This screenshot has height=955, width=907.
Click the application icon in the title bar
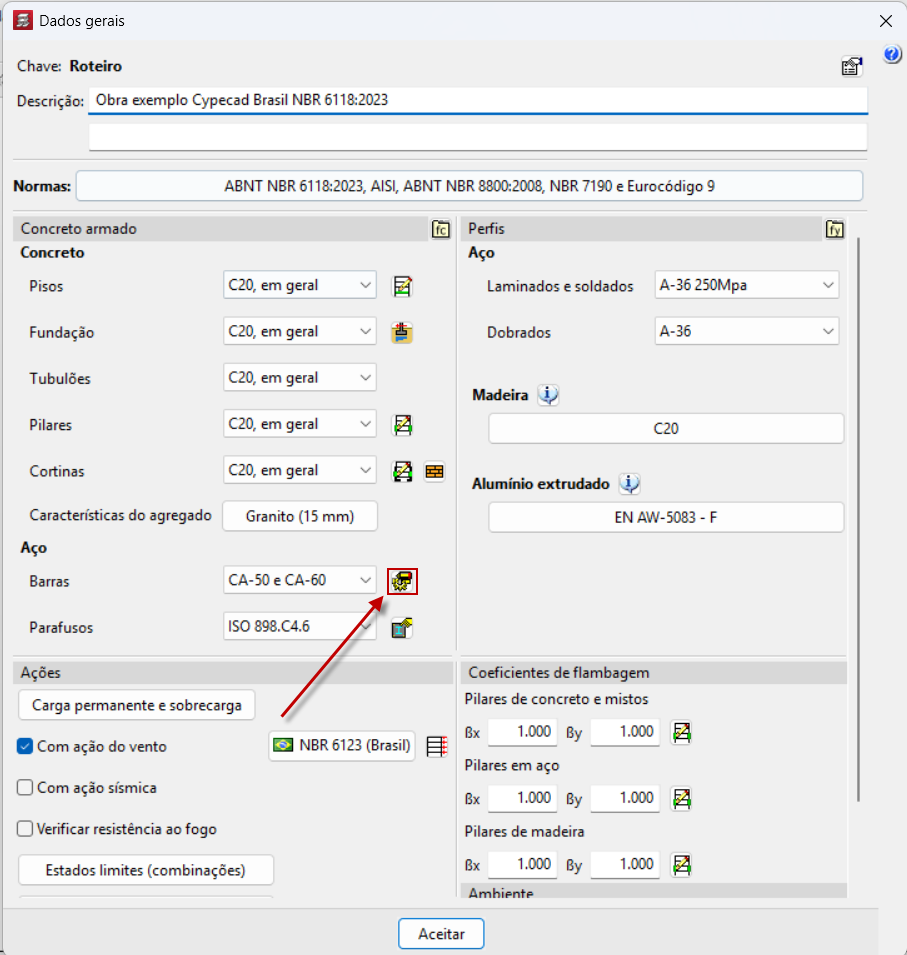point(23,20)
